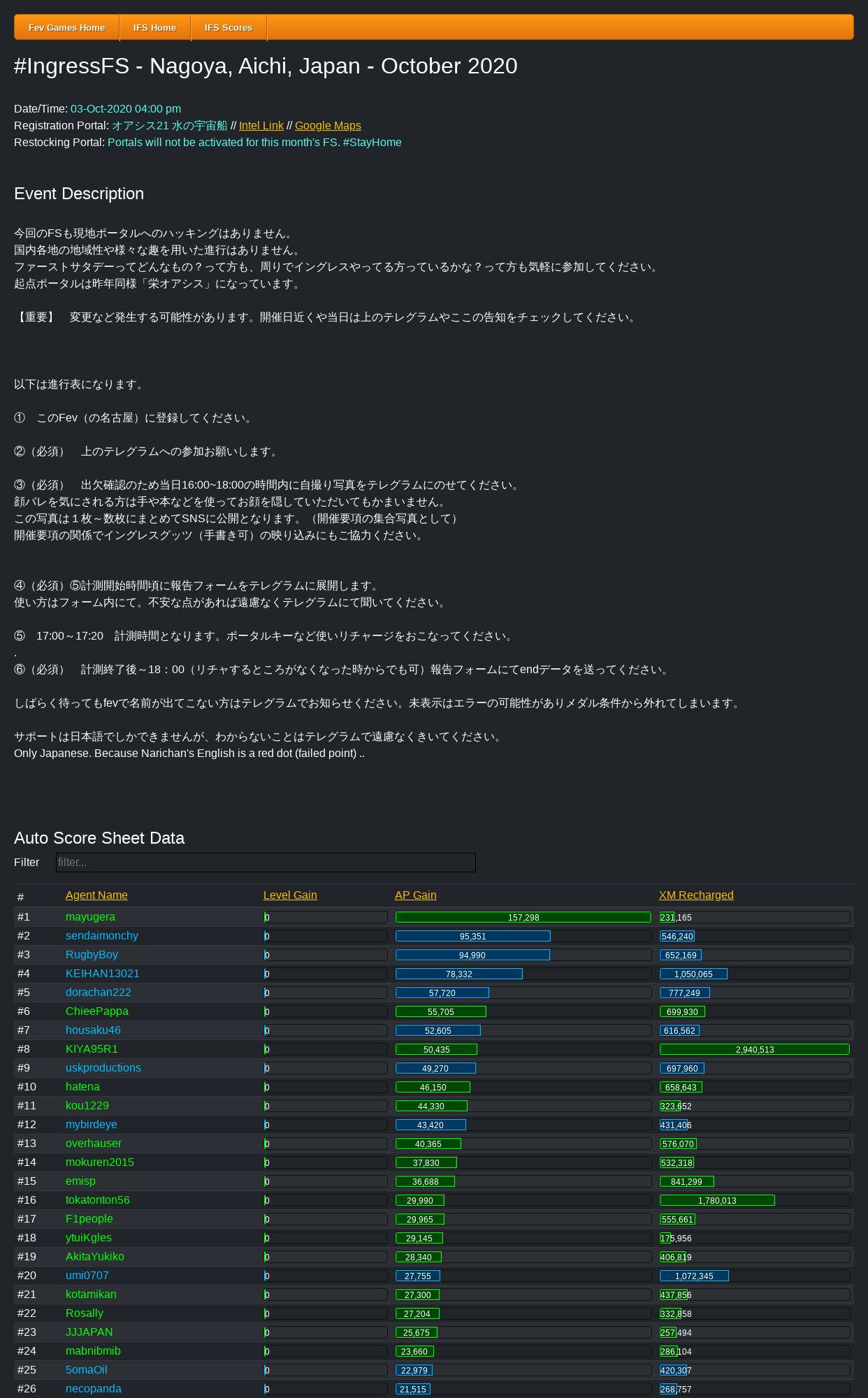The image size is (868, 1398).
Task: Click agent name umi0707
Action: click(x=87, y=1276)
